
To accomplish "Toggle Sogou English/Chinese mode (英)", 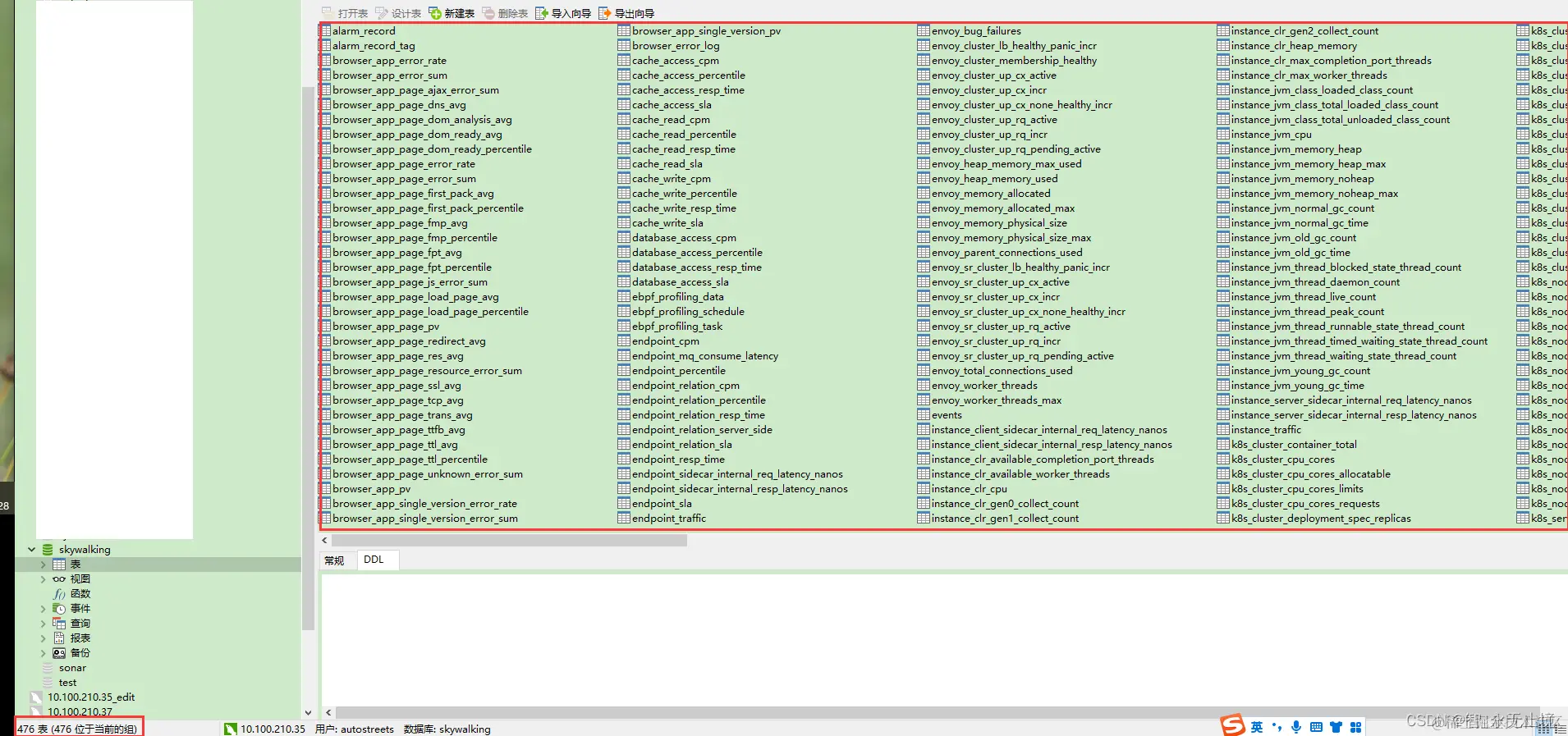I will 1257,727.
